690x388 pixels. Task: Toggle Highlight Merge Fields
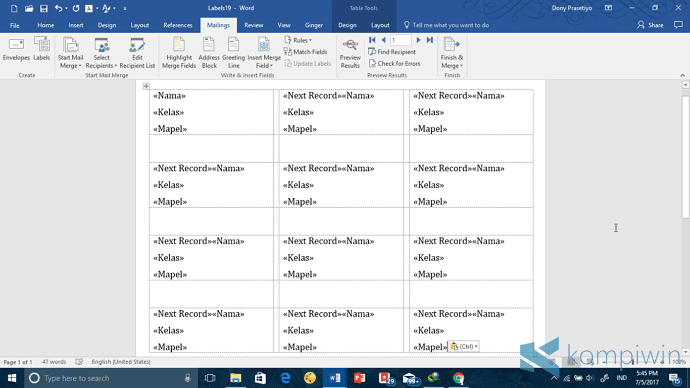[179, 53]
